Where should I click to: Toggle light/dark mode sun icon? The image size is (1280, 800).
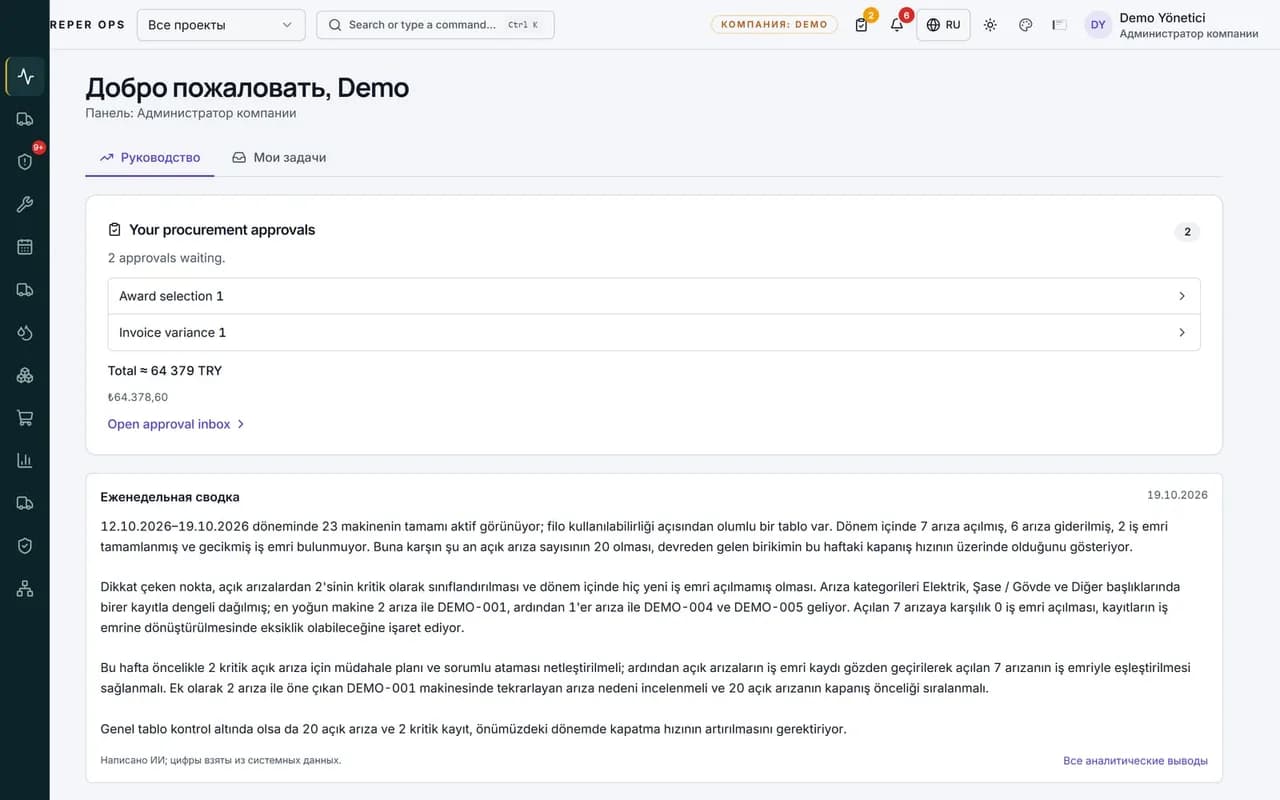(990, 25)
